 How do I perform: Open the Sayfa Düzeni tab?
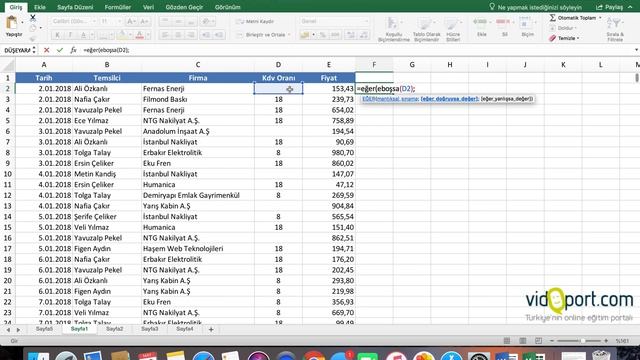(75, 7)
